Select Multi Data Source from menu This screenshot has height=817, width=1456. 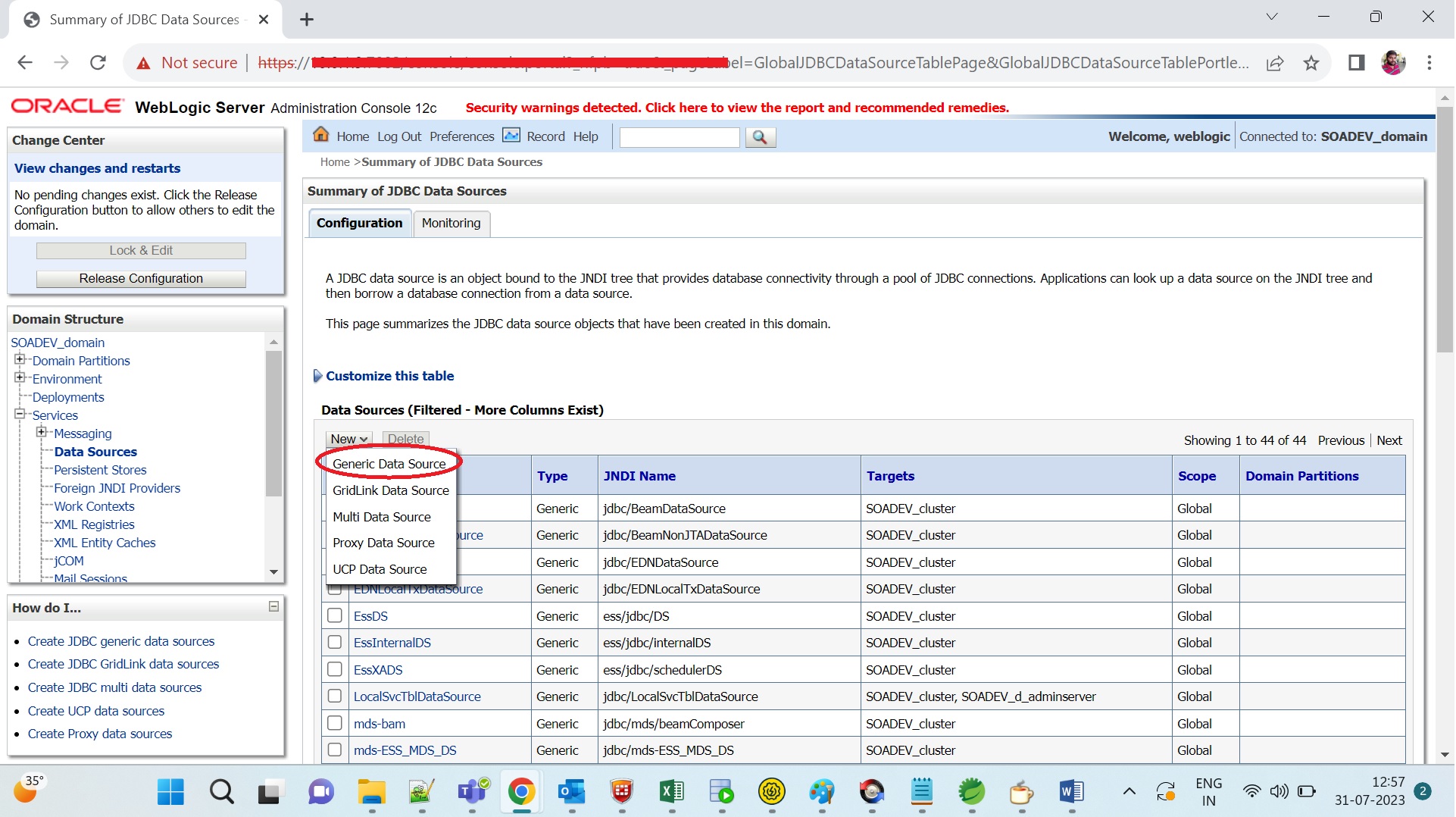[x=382, y=517]
